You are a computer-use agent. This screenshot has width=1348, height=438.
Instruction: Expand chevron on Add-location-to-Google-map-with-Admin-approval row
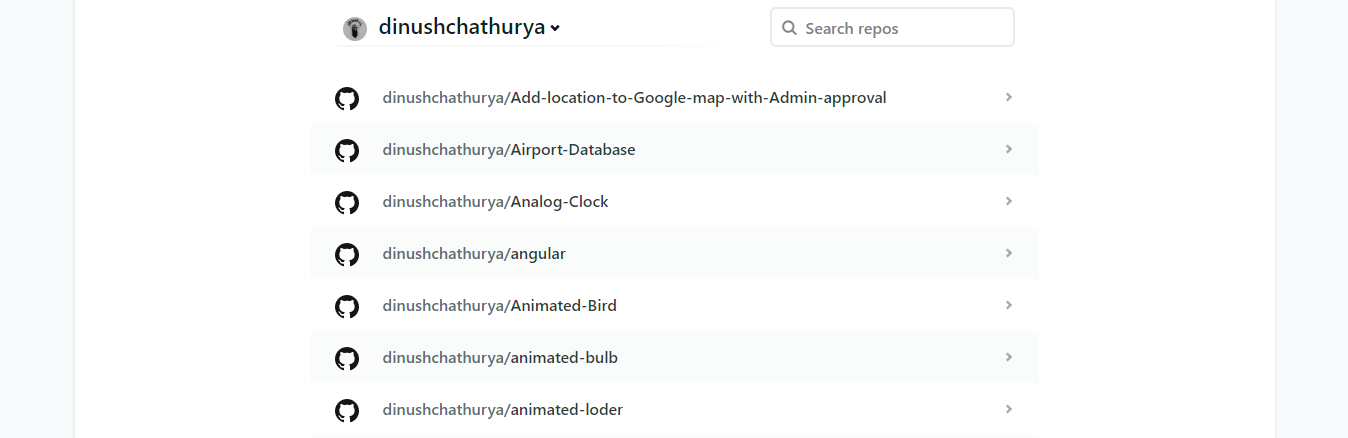1009,97
